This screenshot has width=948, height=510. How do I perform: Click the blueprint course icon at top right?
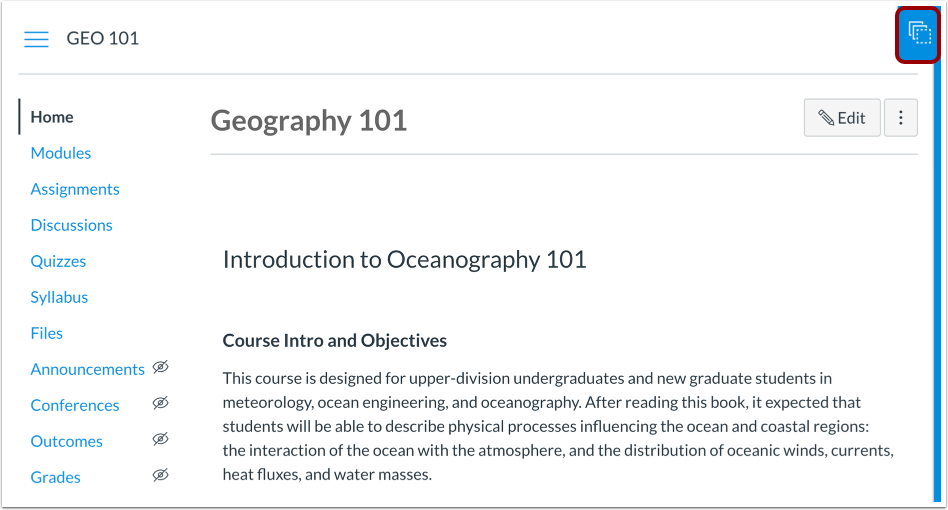918,36
